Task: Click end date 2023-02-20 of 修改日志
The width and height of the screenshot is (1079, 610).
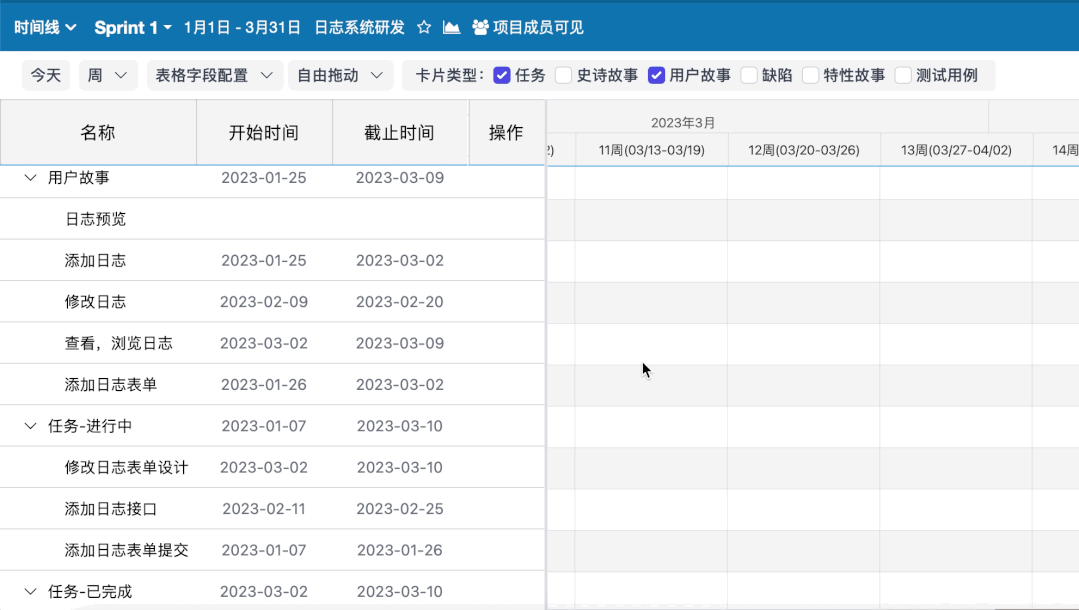Action: tap(399, 302)
